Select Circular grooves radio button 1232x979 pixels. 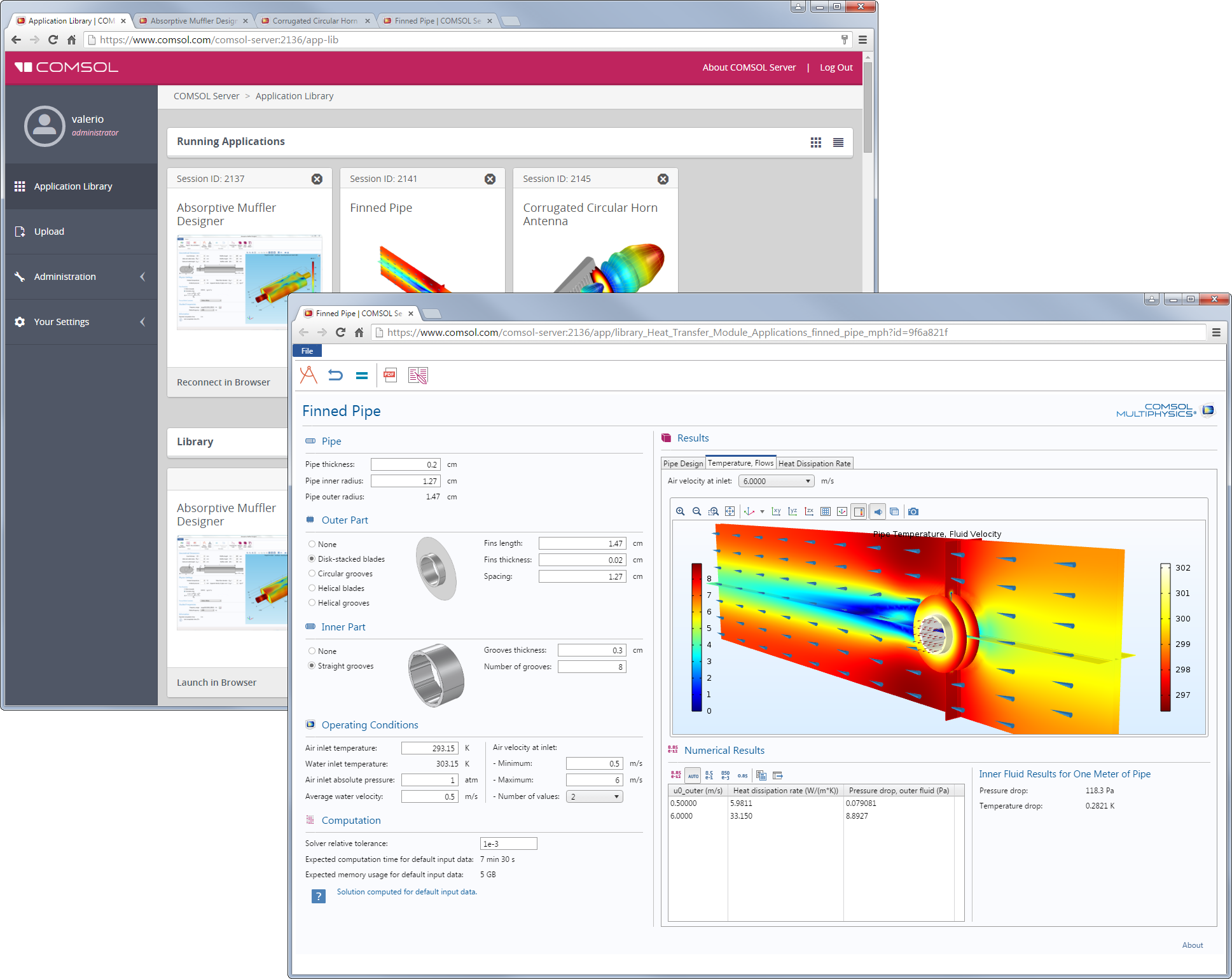[x=312, y=573]
